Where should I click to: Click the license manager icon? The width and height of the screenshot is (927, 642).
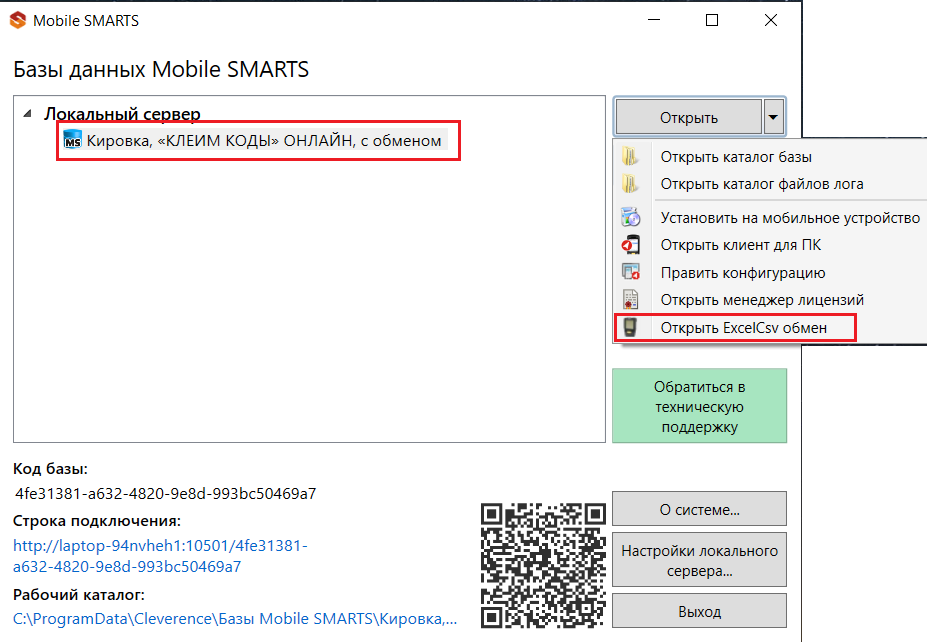click(x=630, y=300)
